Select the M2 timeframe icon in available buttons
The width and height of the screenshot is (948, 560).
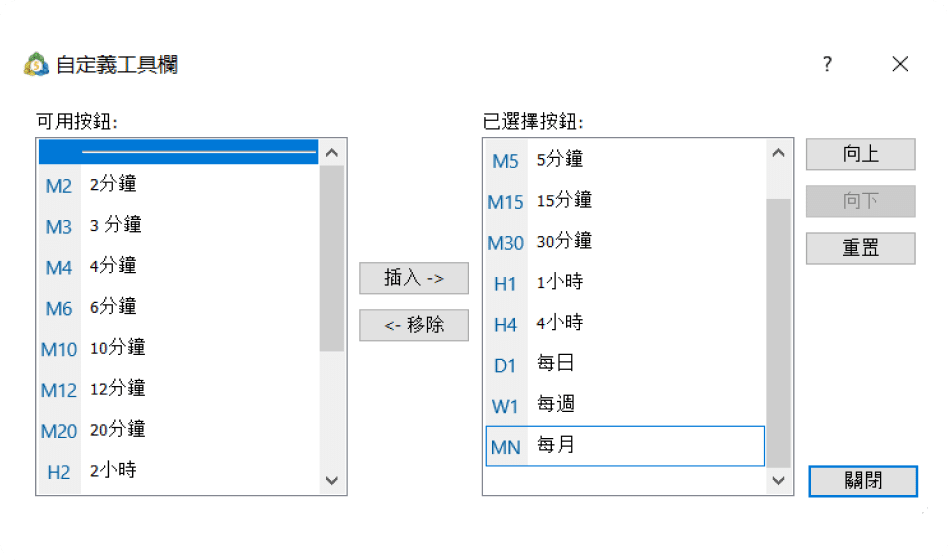point(59,186)
